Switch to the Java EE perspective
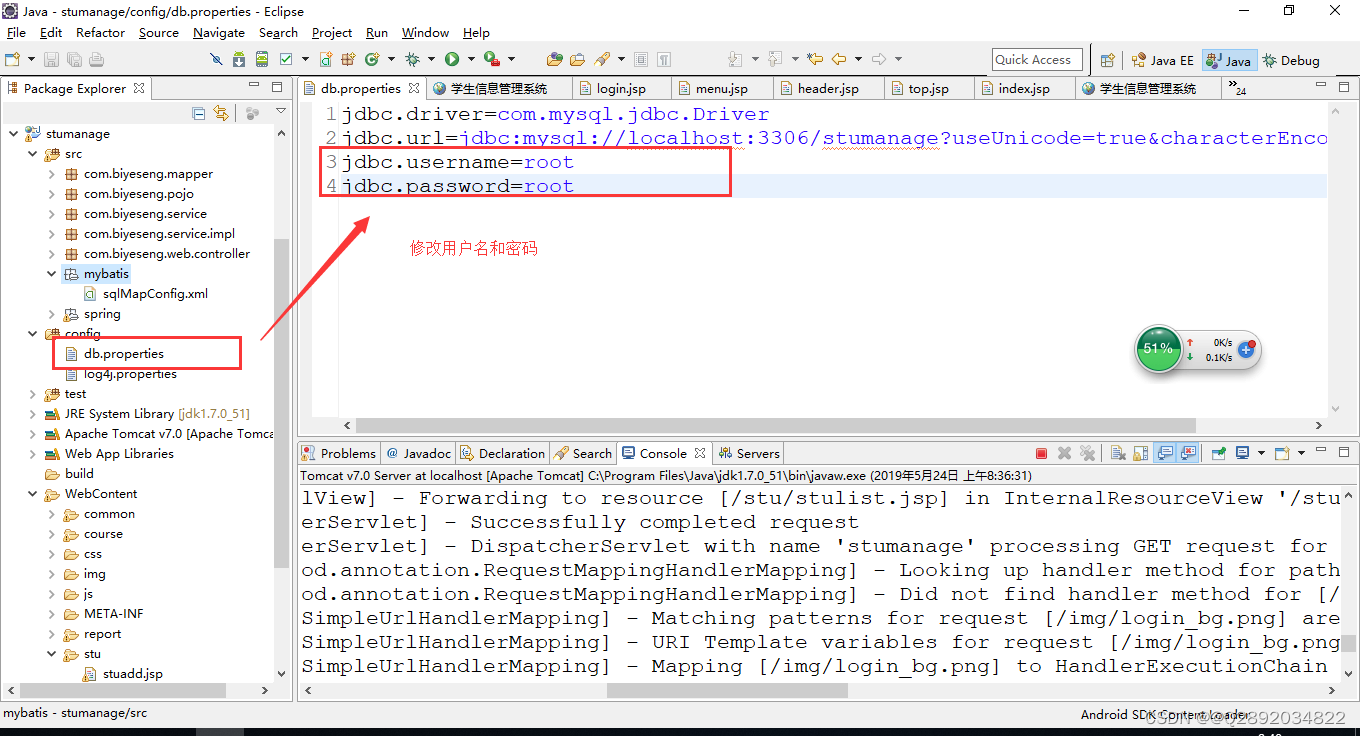This screenshot has width=1360, height=736. point(1162,60)
